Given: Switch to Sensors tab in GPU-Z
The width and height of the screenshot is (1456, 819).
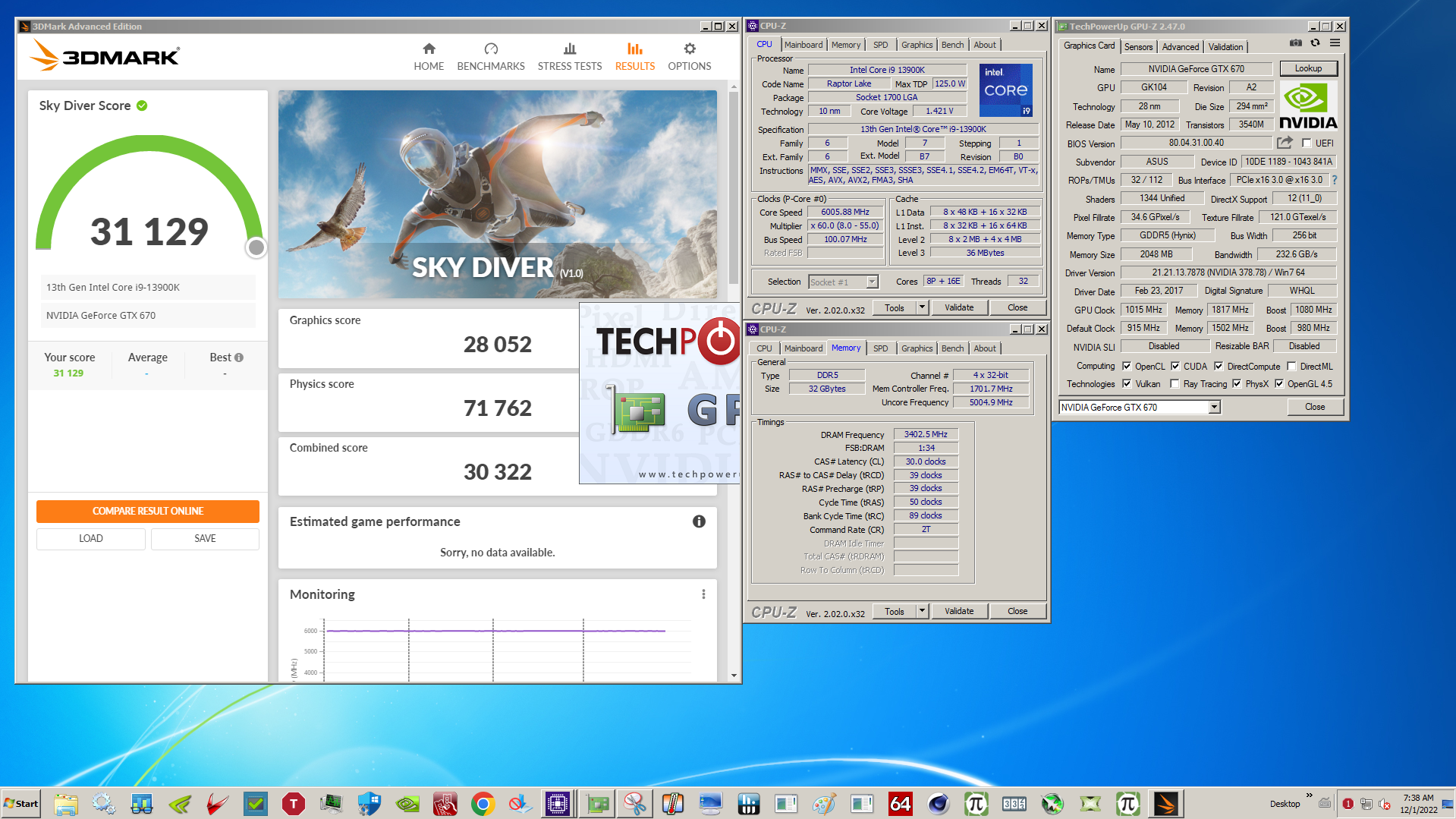Looking at the screenshot, I should tap(1138, 47).
